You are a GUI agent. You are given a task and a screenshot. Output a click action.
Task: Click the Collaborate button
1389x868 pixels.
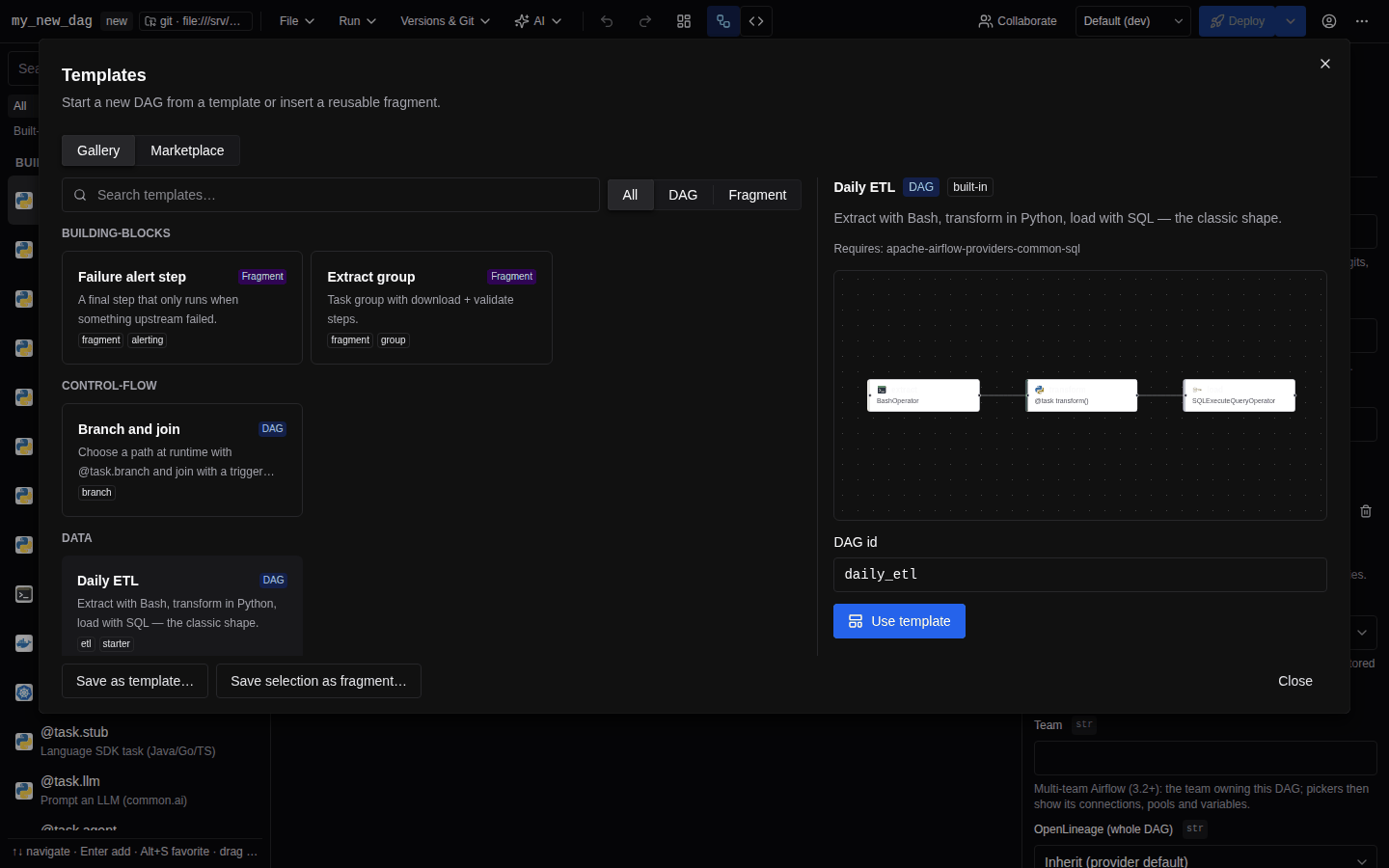(x=1018, y=21)
